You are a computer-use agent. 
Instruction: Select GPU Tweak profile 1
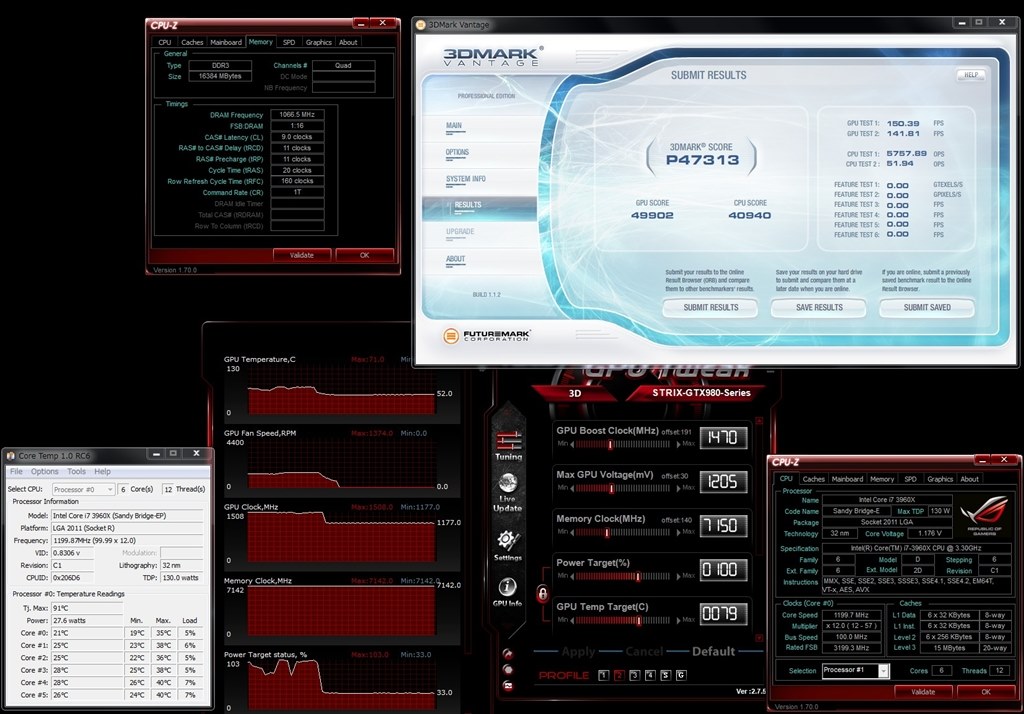point(603,675)
